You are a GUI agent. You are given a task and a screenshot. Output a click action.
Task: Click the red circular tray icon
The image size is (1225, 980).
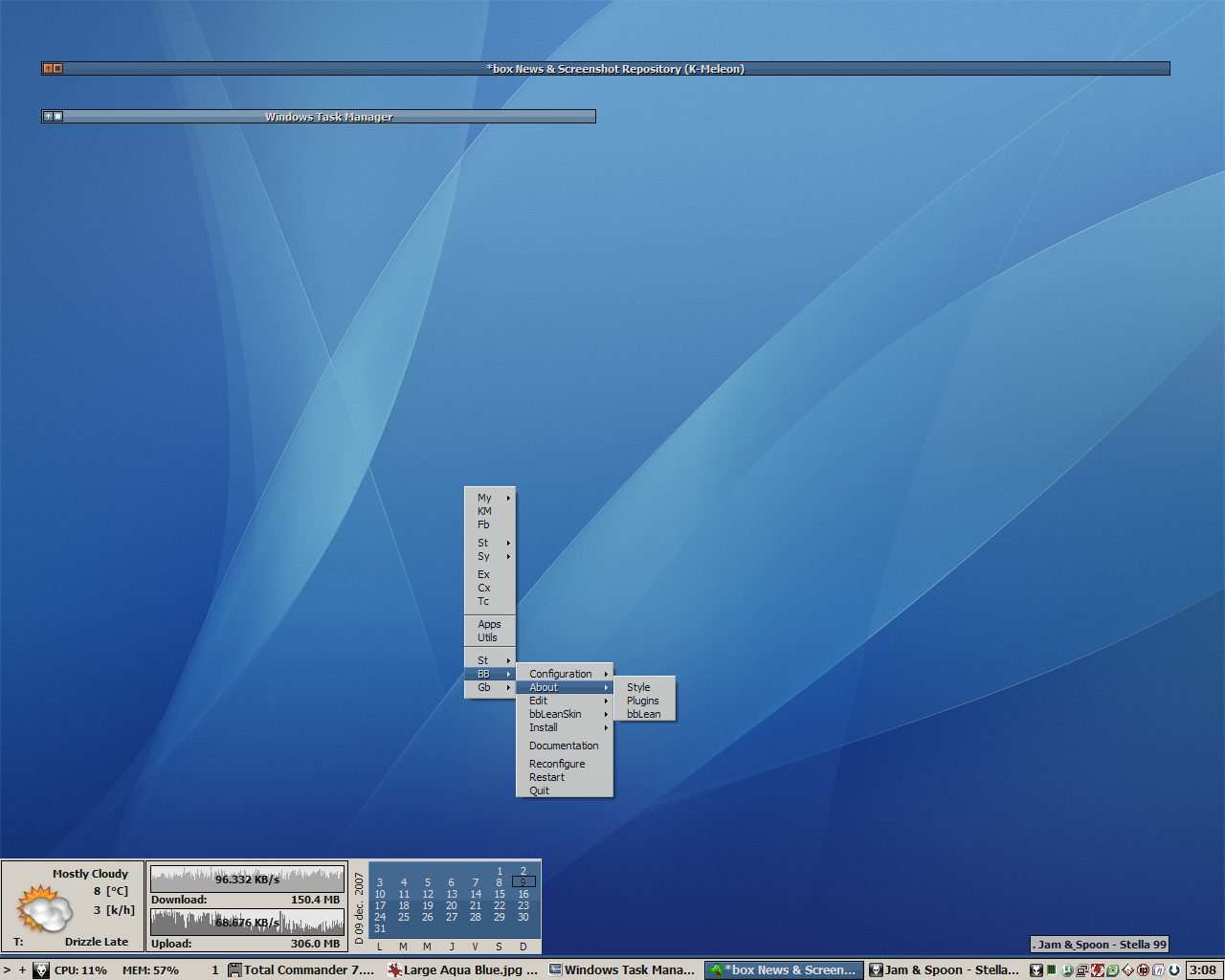point(1143,969)
